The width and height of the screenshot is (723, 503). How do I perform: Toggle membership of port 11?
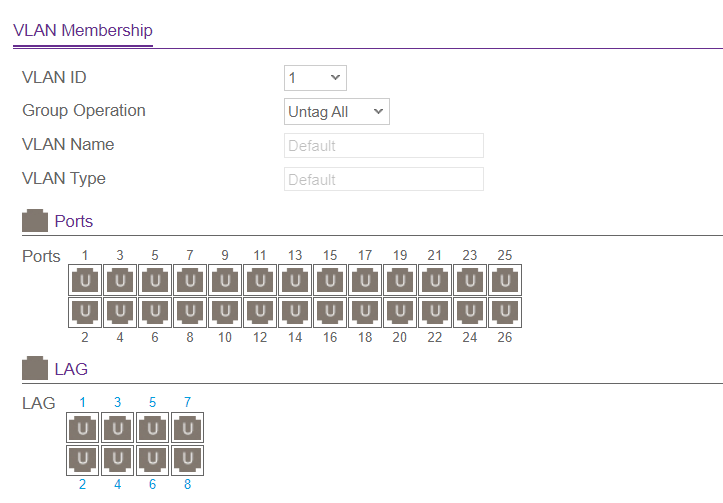[x=260, y=280]
